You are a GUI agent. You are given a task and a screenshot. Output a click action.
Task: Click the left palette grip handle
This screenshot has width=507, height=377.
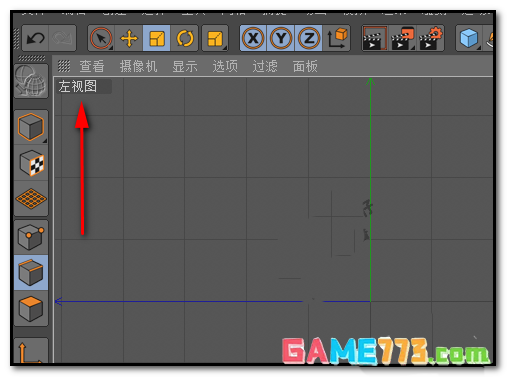[31, 58]
